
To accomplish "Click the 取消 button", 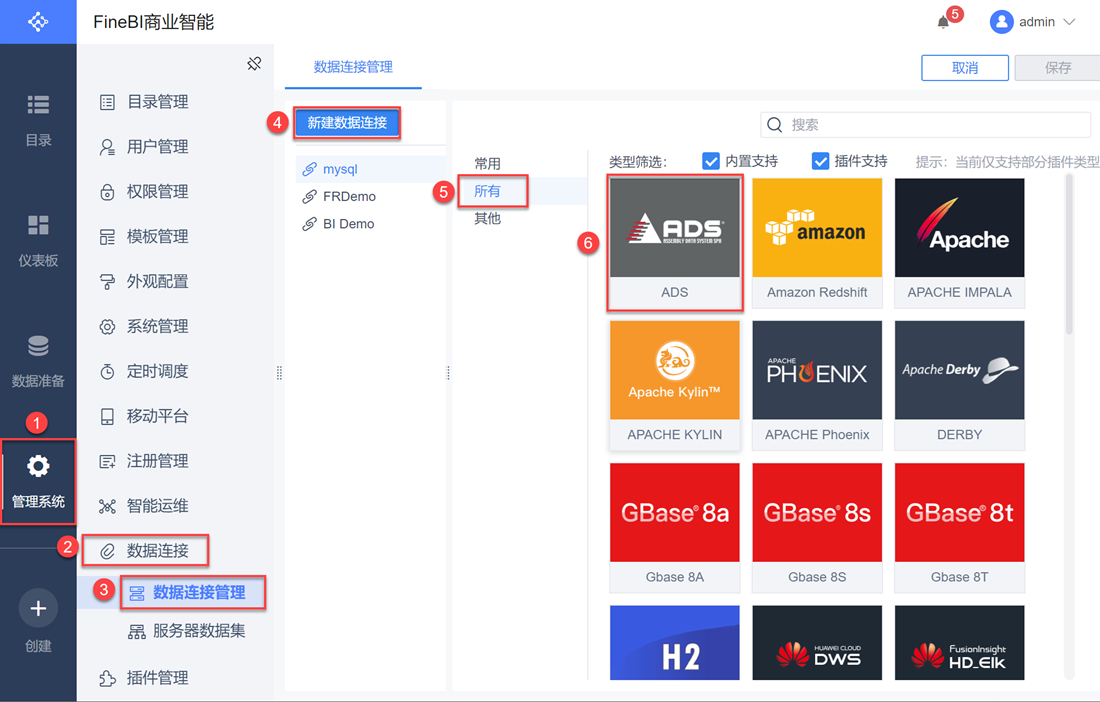I will tap(965, 67).
